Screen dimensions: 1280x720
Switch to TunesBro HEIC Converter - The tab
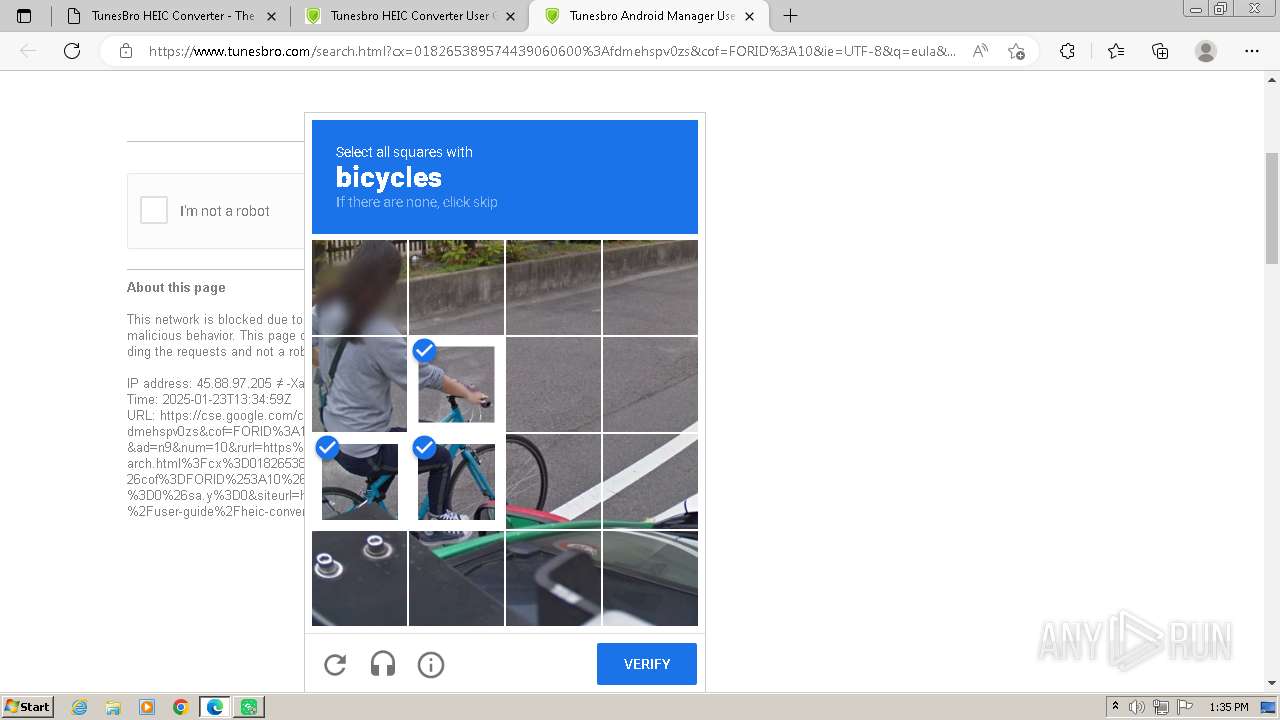(172, 16)
